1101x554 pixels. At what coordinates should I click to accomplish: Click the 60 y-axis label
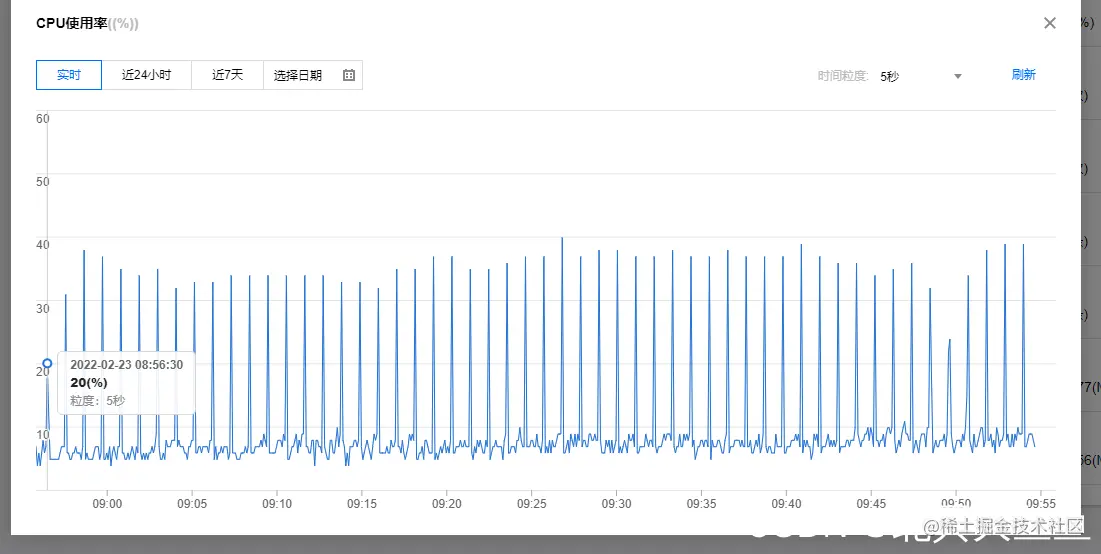(x=43, y=119)
